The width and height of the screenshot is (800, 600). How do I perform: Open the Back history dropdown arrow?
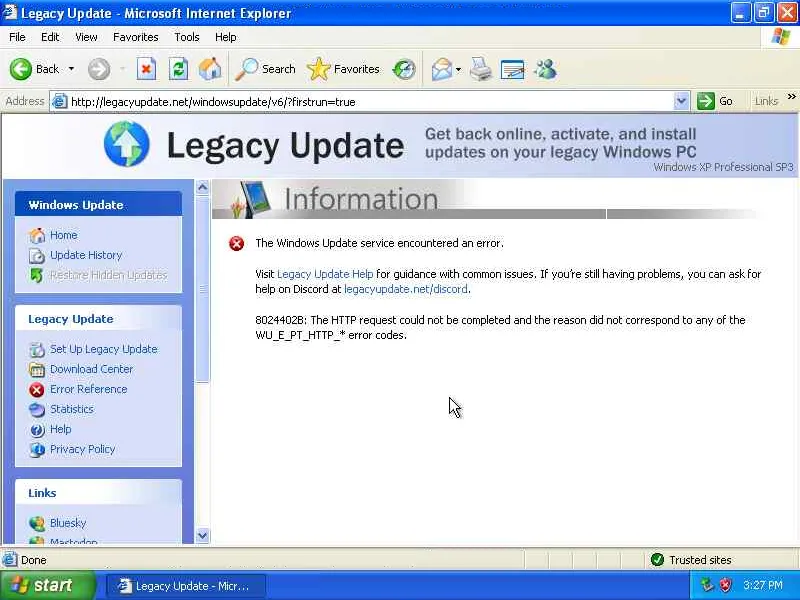71,69
